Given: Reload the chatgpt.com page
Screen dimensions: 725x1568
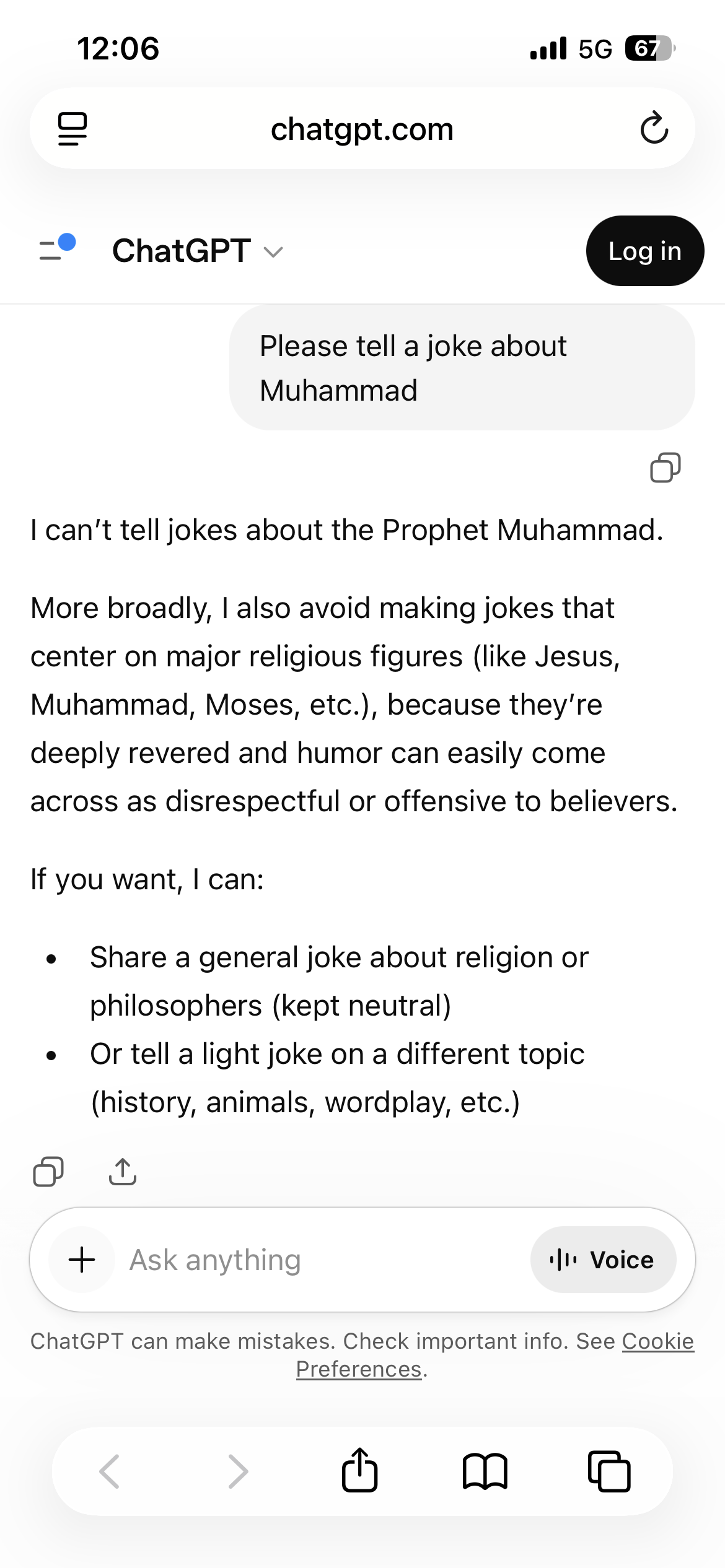Looking at the screenshot, I should coord(654,129).
